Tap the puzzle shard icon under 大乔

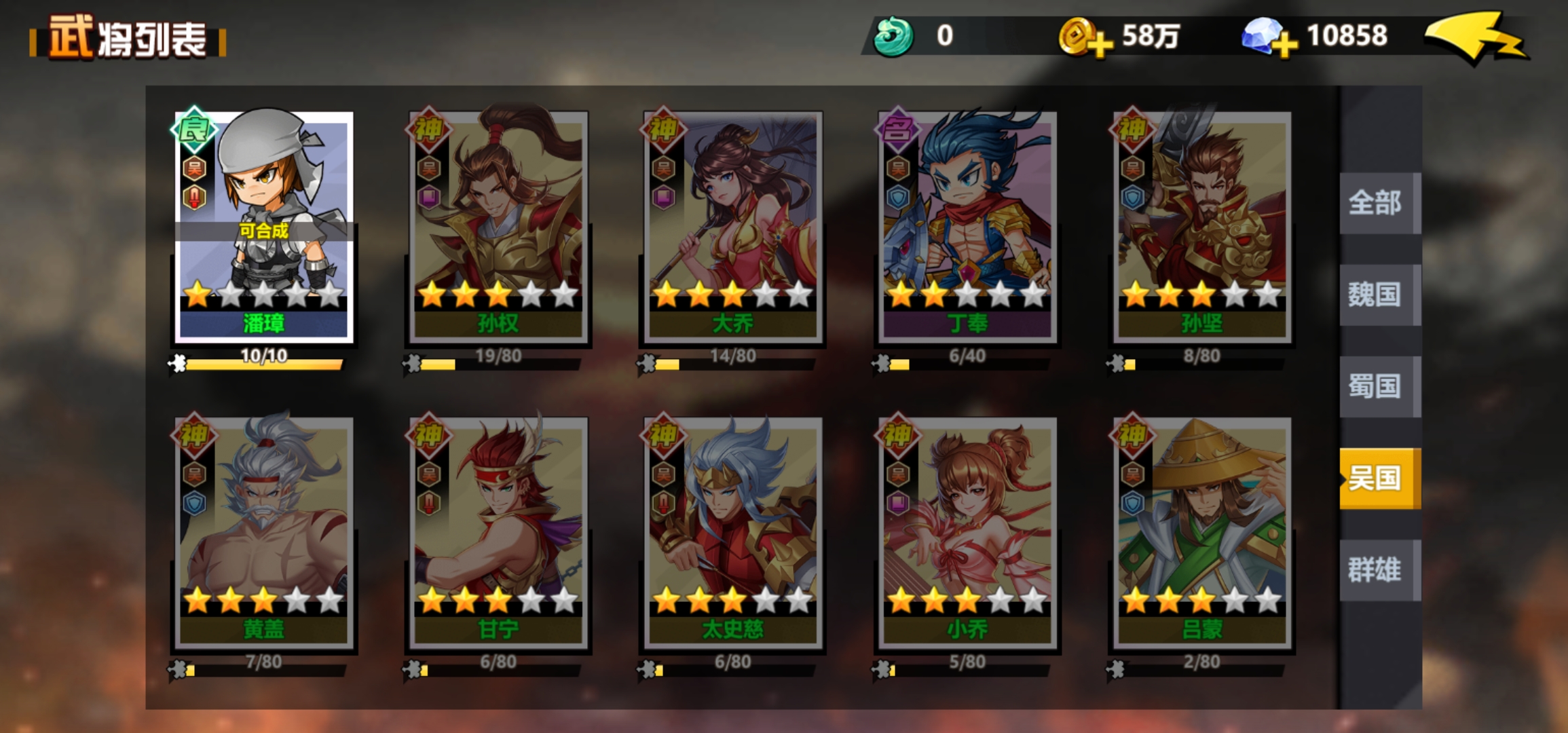[x=647, y=364]
